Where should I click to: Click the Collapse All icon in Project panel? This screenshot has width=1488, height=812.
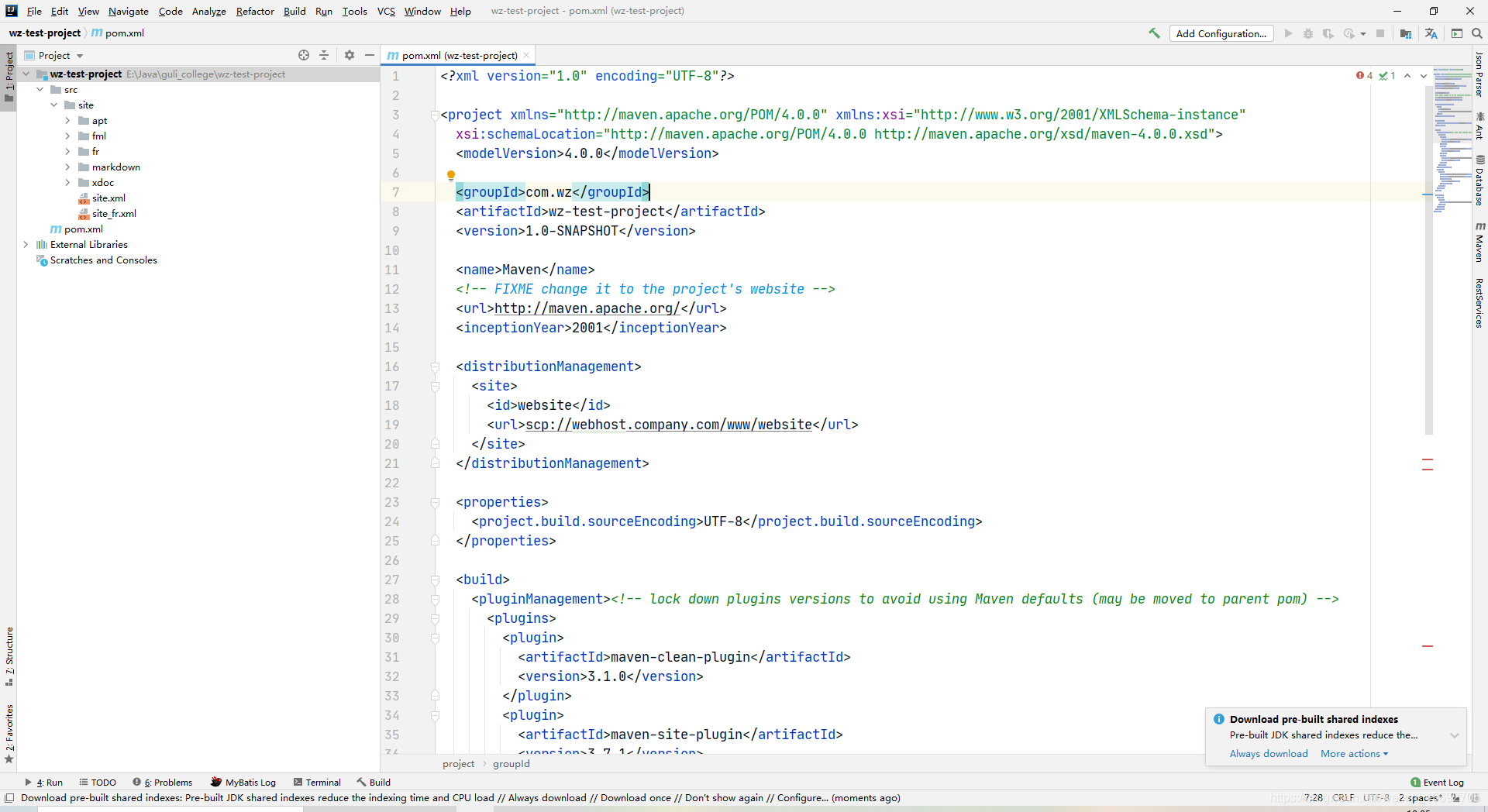coord(324,55)
